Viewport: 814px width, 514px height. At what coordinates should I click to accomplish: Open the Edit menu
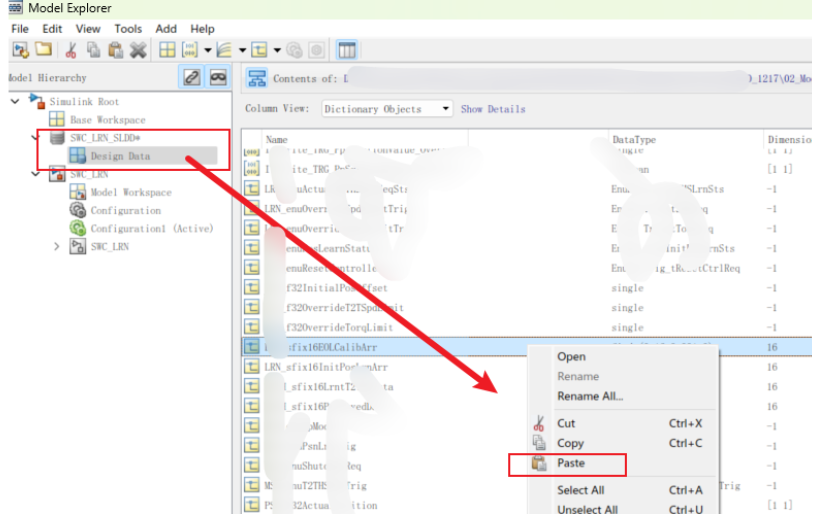(52, 29)
